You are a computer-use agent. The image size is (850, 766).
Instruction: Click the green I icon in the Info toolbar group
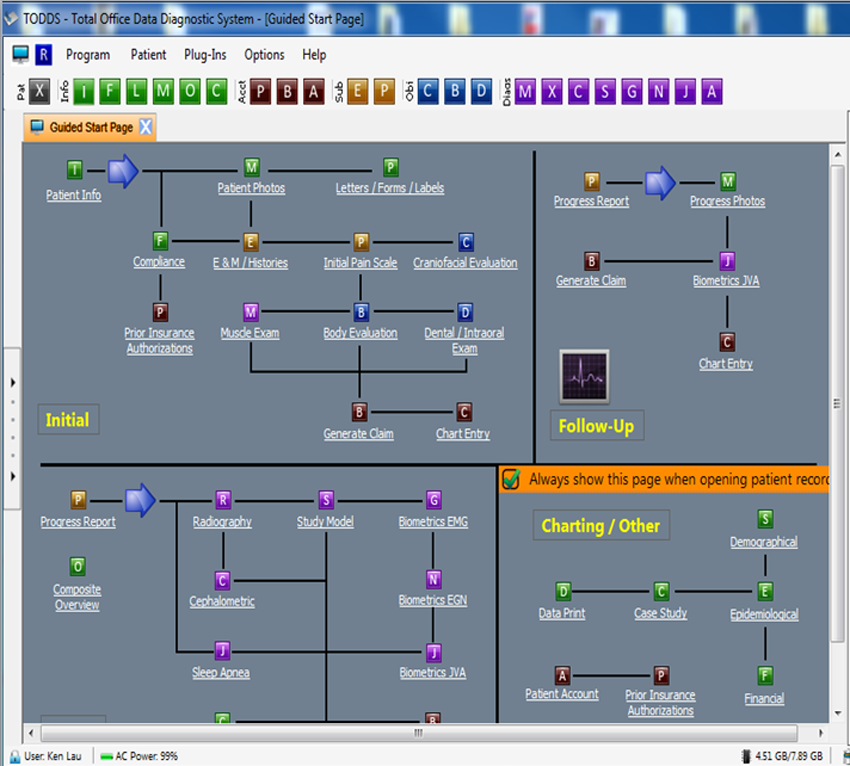(83, 91)
